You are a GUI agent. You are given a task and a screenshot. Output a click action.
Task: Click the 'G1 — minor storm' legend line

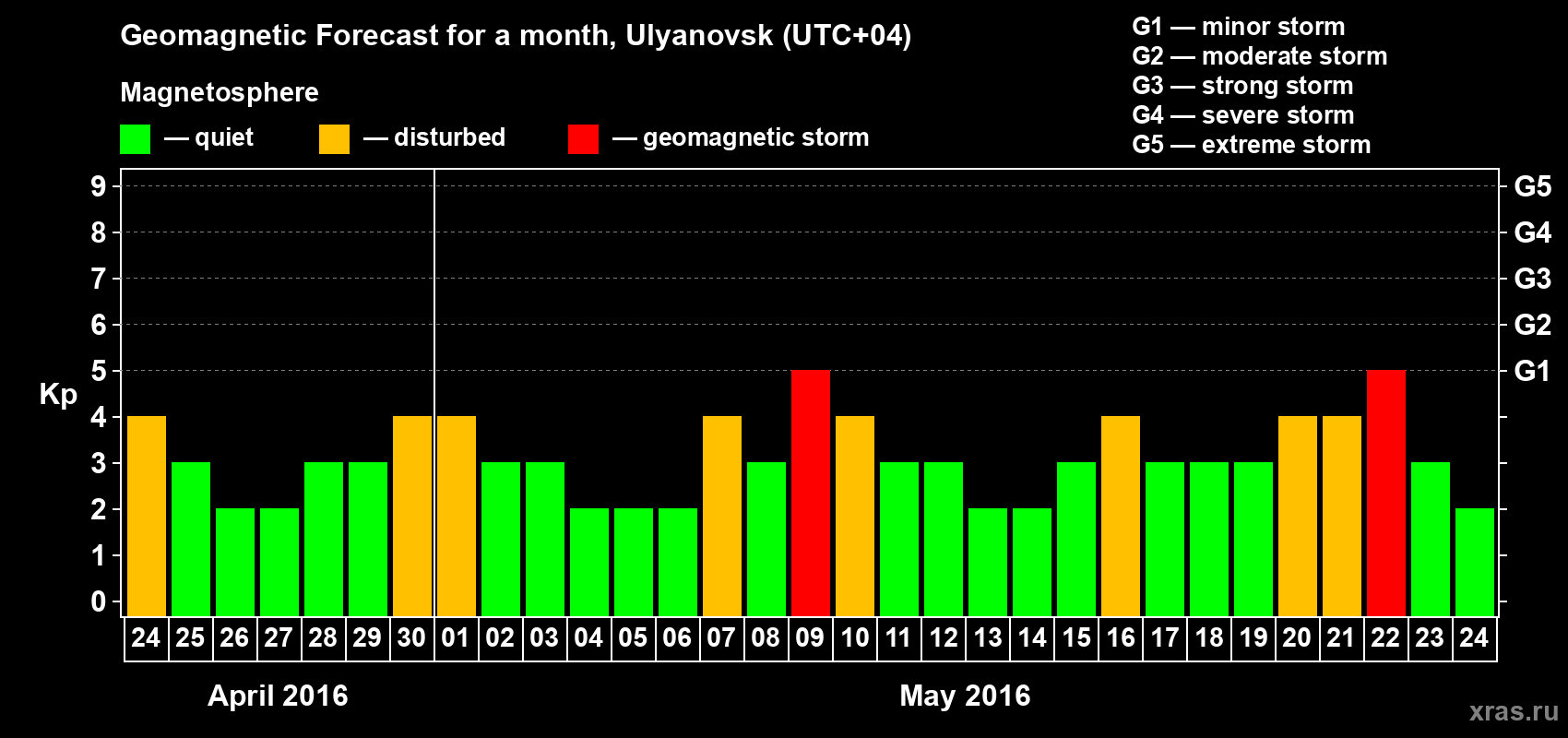click(1239, 27)
